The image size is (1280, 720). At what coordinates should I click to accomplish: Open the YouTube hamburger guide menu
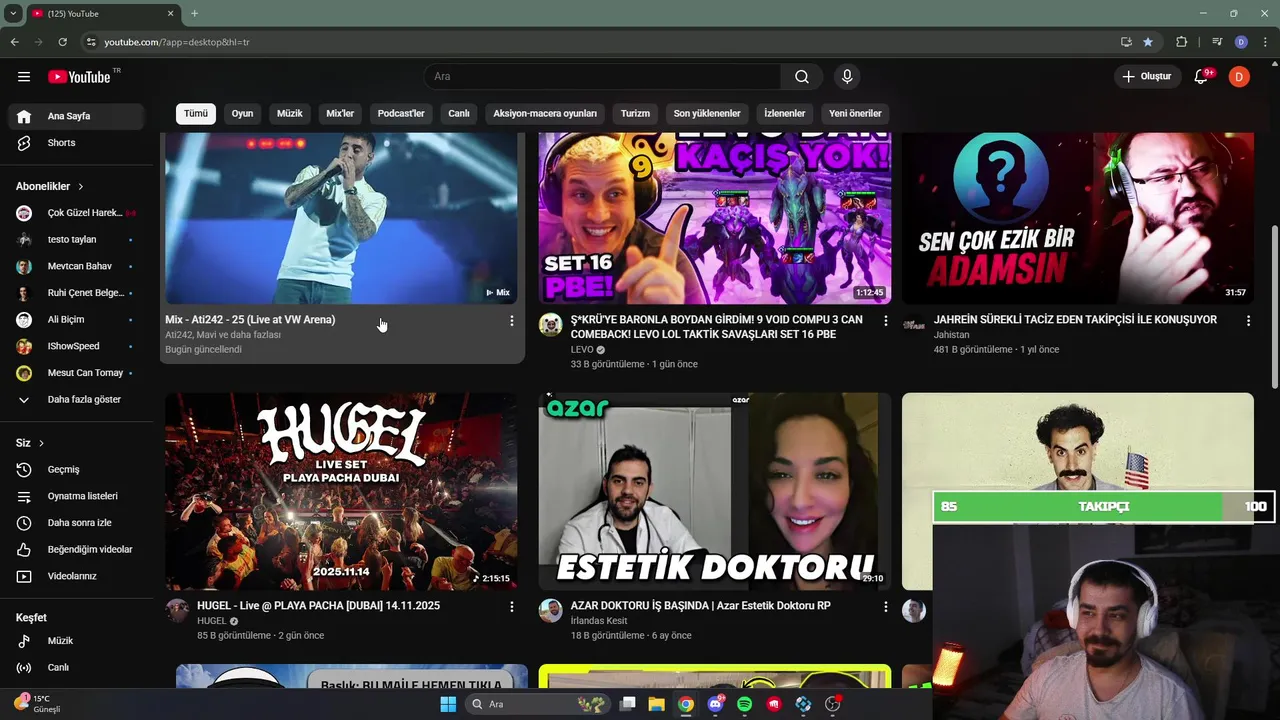24,77
